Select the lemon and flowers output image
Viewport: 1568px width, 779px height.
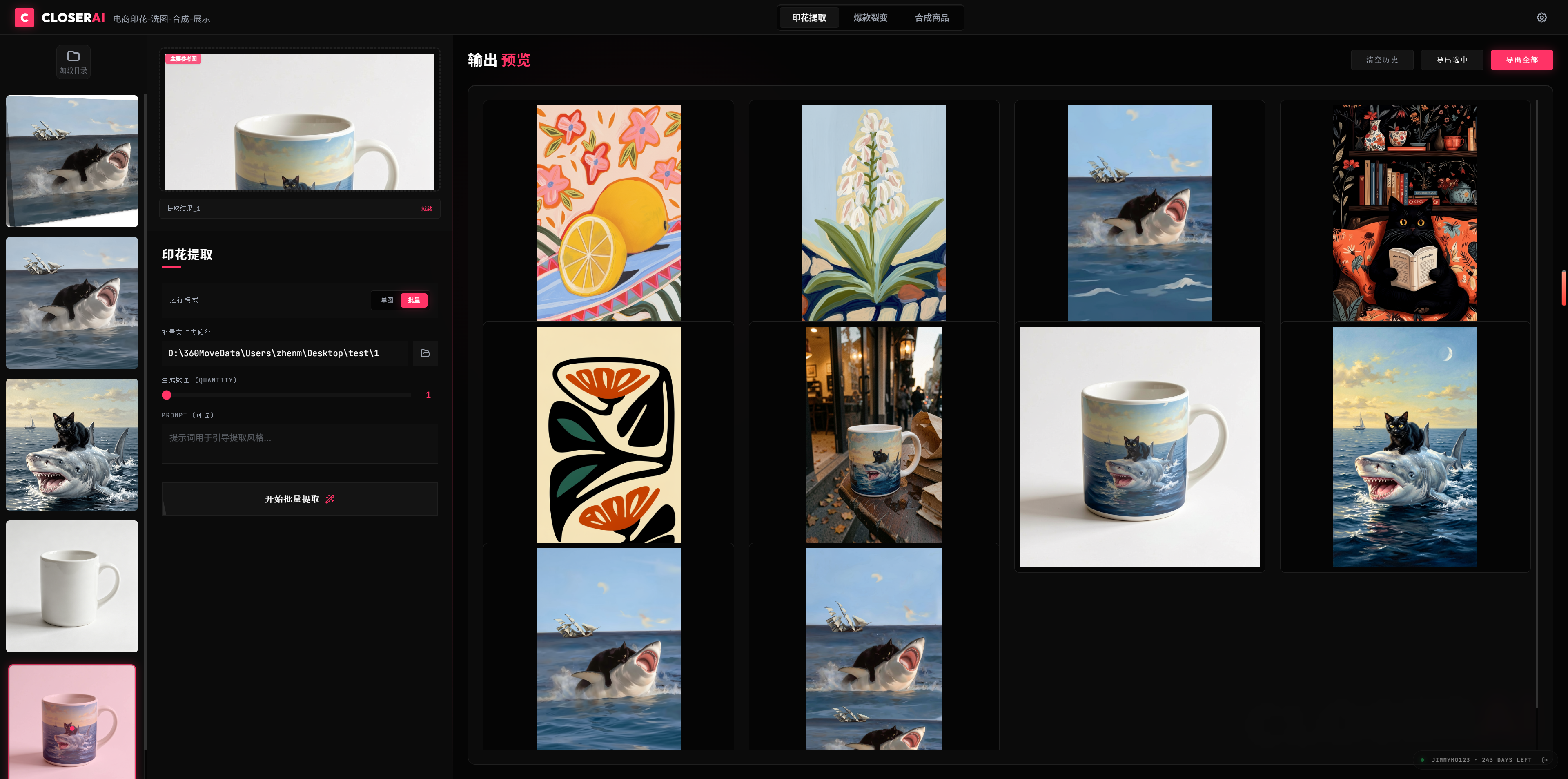click(x=608, y=213)
